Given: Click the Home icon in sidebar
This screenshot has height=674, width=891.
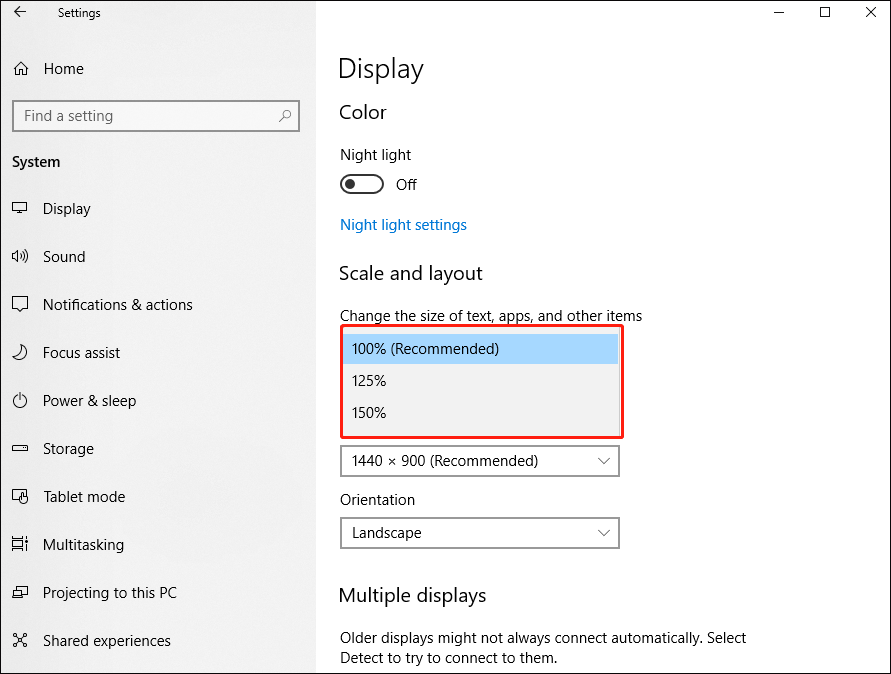Looking at the screenshot, I should pos(21,69).
